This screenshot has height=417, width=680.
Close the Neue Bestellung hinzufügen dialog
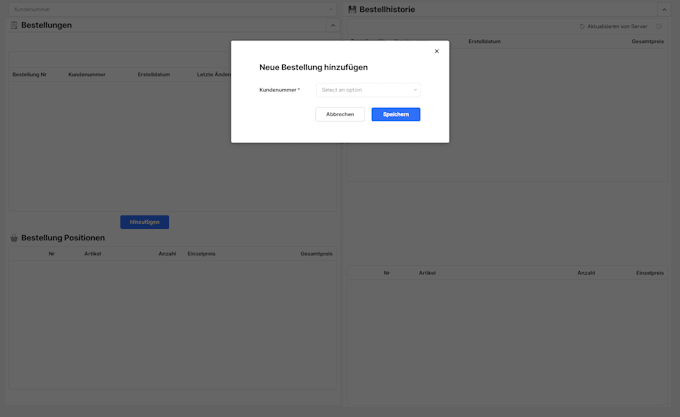(x=437, y=51)
